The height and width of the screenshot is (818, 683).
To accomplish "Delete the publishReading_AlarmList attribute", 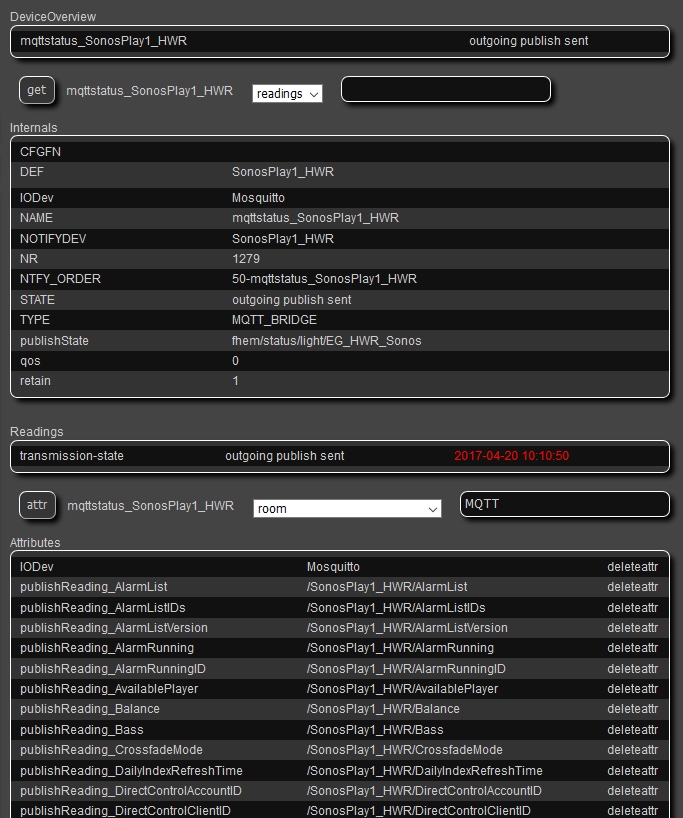I will coord(632,587).
